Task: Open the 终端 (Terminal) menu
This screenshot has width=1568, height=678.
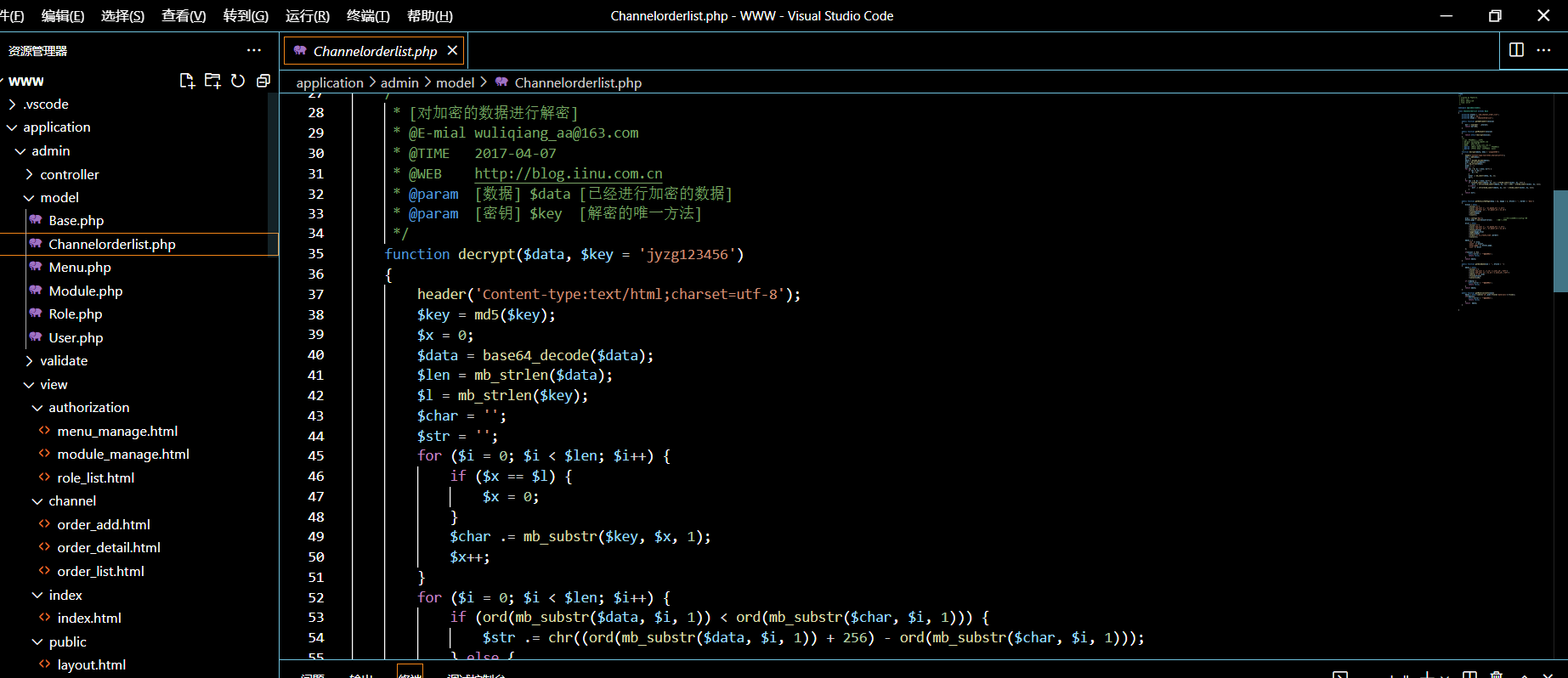Action: point(368,15)
